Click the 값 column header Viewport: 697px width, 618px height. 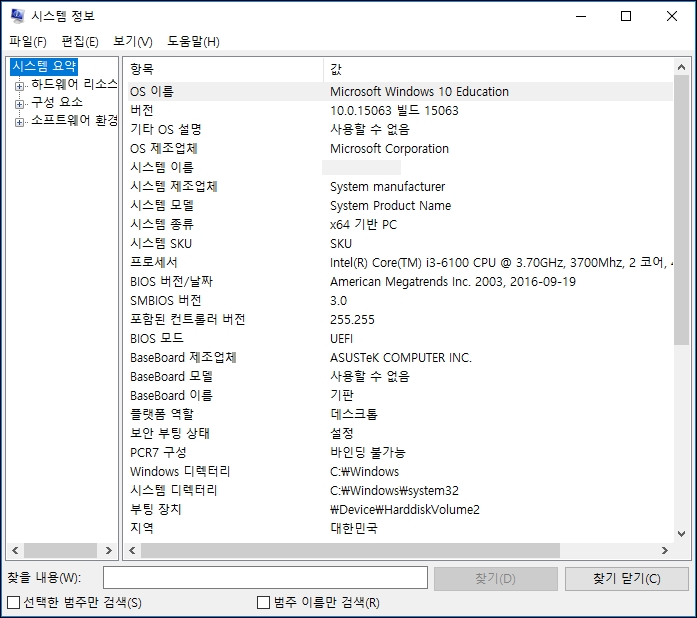point(498,69)
